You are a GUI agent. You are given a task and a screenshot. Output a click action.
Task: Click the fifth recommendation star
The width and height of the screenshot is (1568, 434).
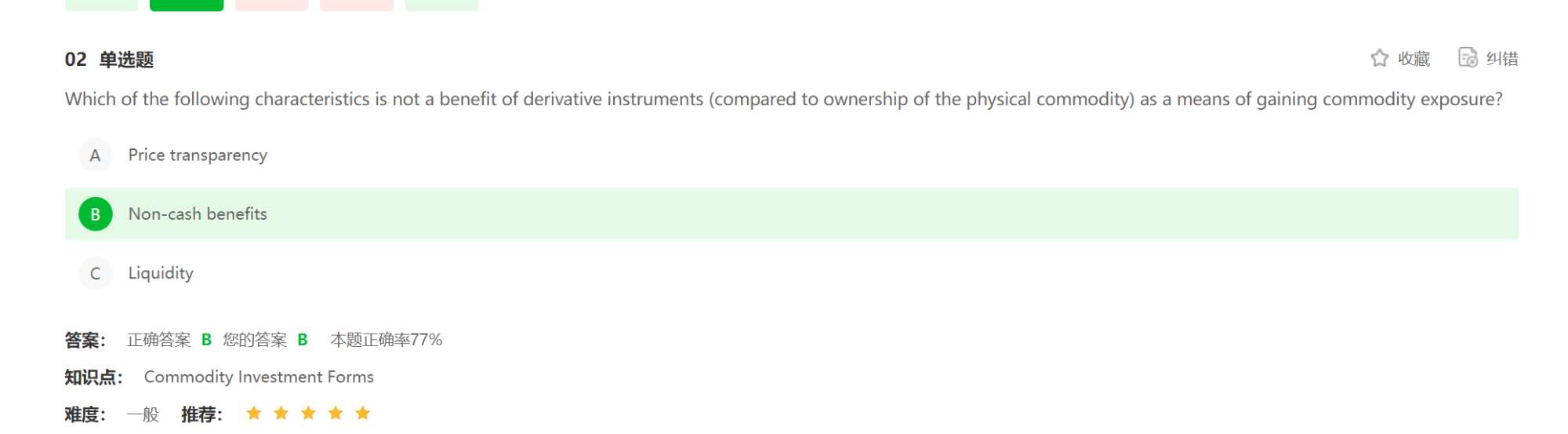pyautogui.click(x=362, y=413)
